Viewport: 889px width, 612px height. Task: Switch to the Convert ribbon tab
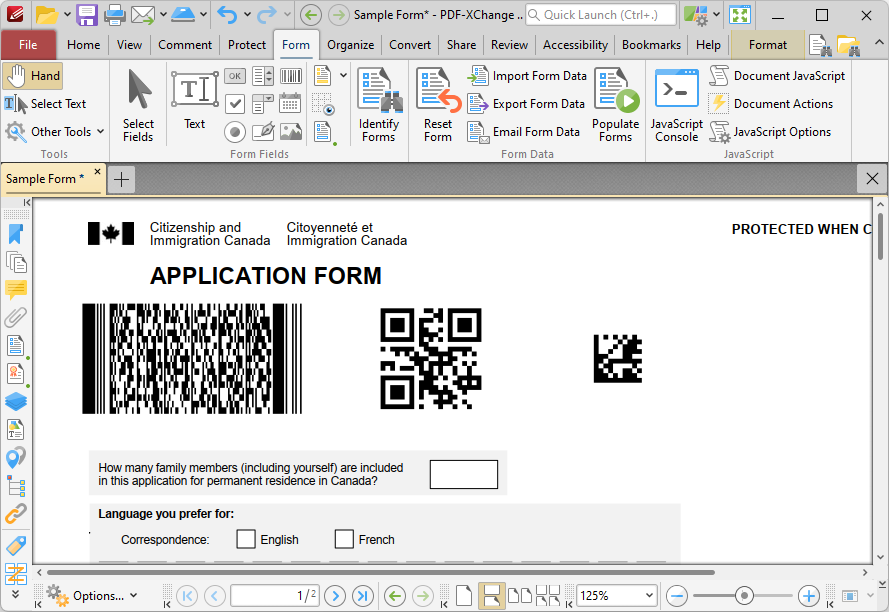coord(410,45)
